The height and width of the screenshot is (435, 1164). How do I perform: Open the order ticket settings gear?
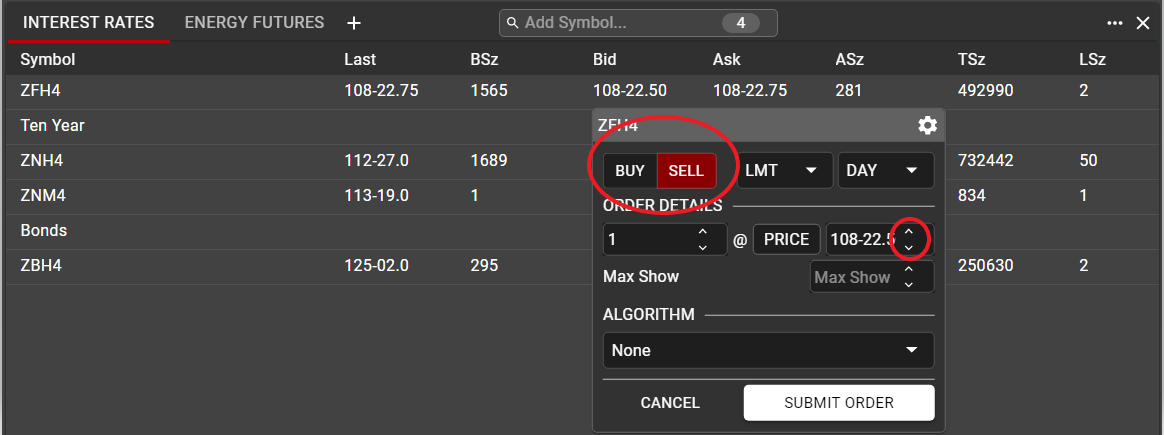tap(927, 125)
